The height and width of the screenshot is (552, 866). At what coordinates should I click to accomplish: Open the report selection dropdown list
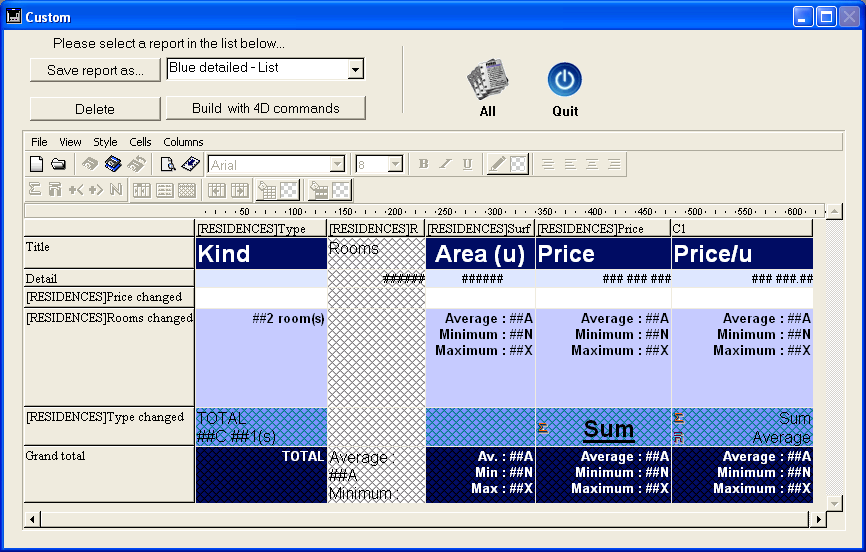point(354,69)
